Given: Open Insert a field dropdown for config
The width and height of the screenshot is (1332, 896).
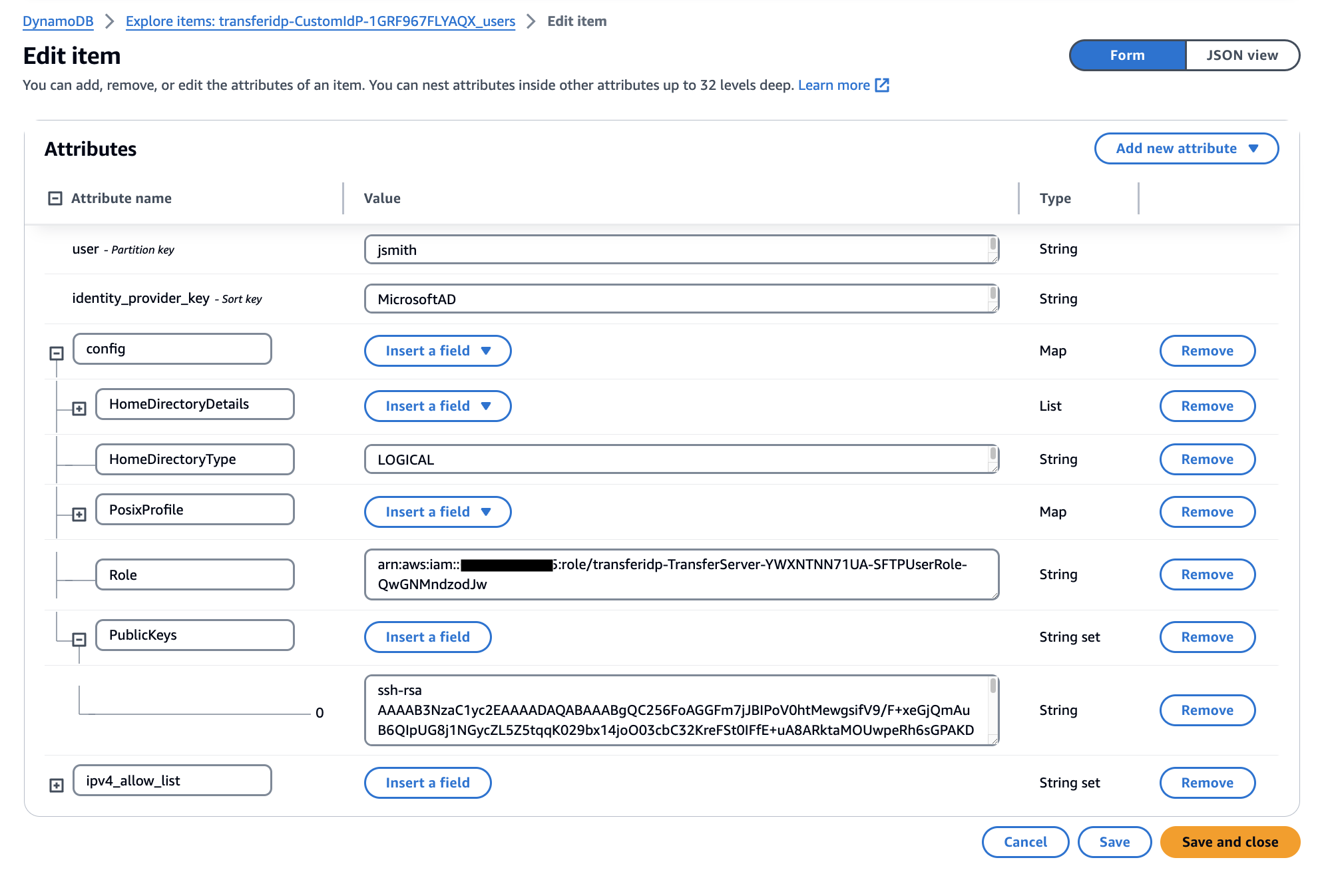Looking at the screenshot, I should pos(437,351).
